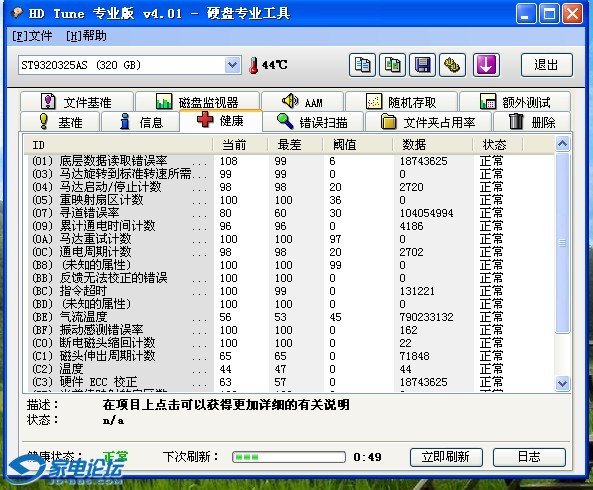Select the (04) 马达启动/停止计数 row

pyautogui.click(x=289, y=187)
